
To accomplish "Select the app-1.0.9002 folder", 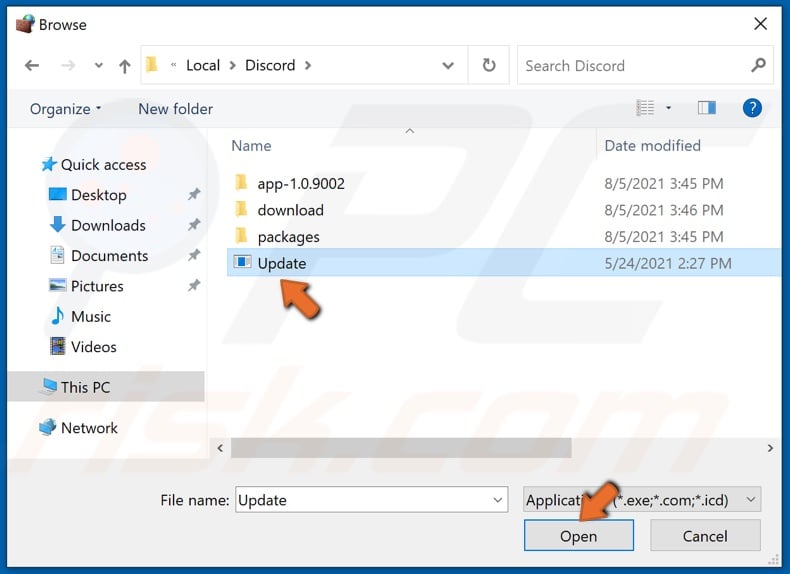I will click(x=301, y=184).
